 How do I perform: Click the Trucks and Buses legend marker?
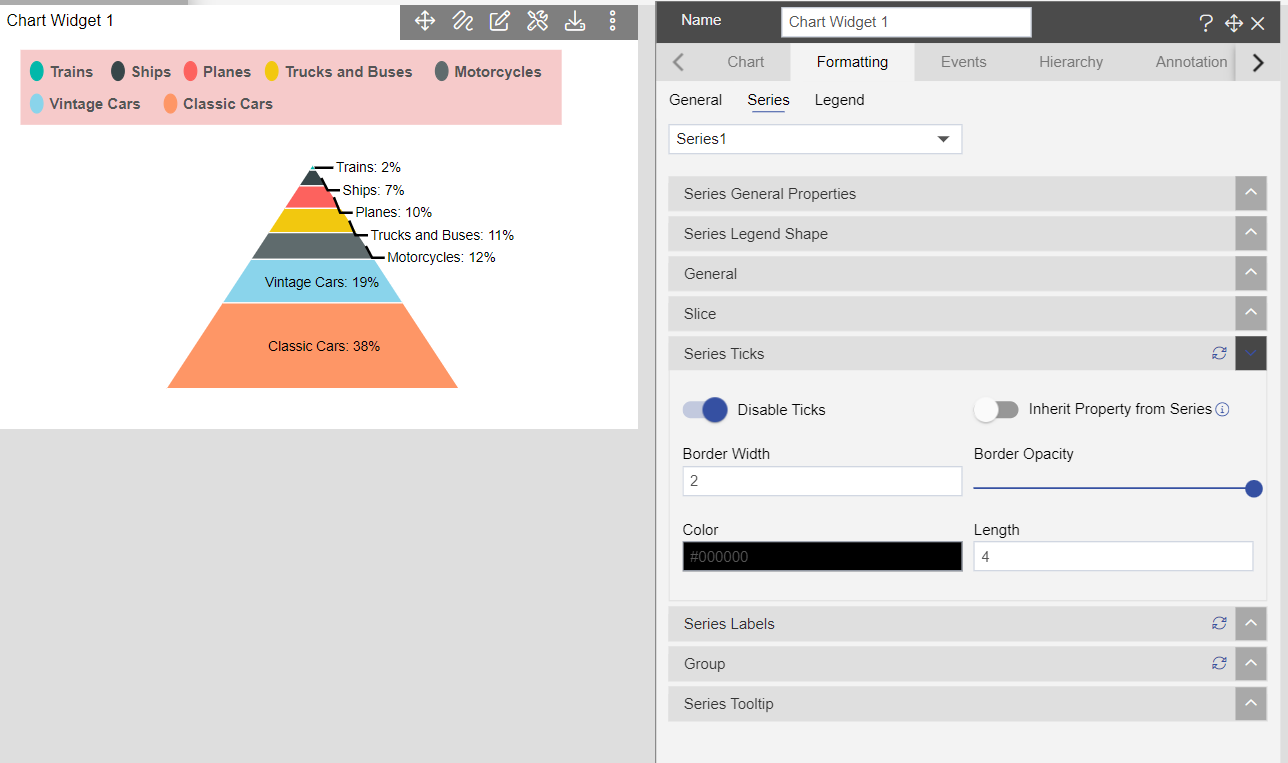[x=272, y=71]
